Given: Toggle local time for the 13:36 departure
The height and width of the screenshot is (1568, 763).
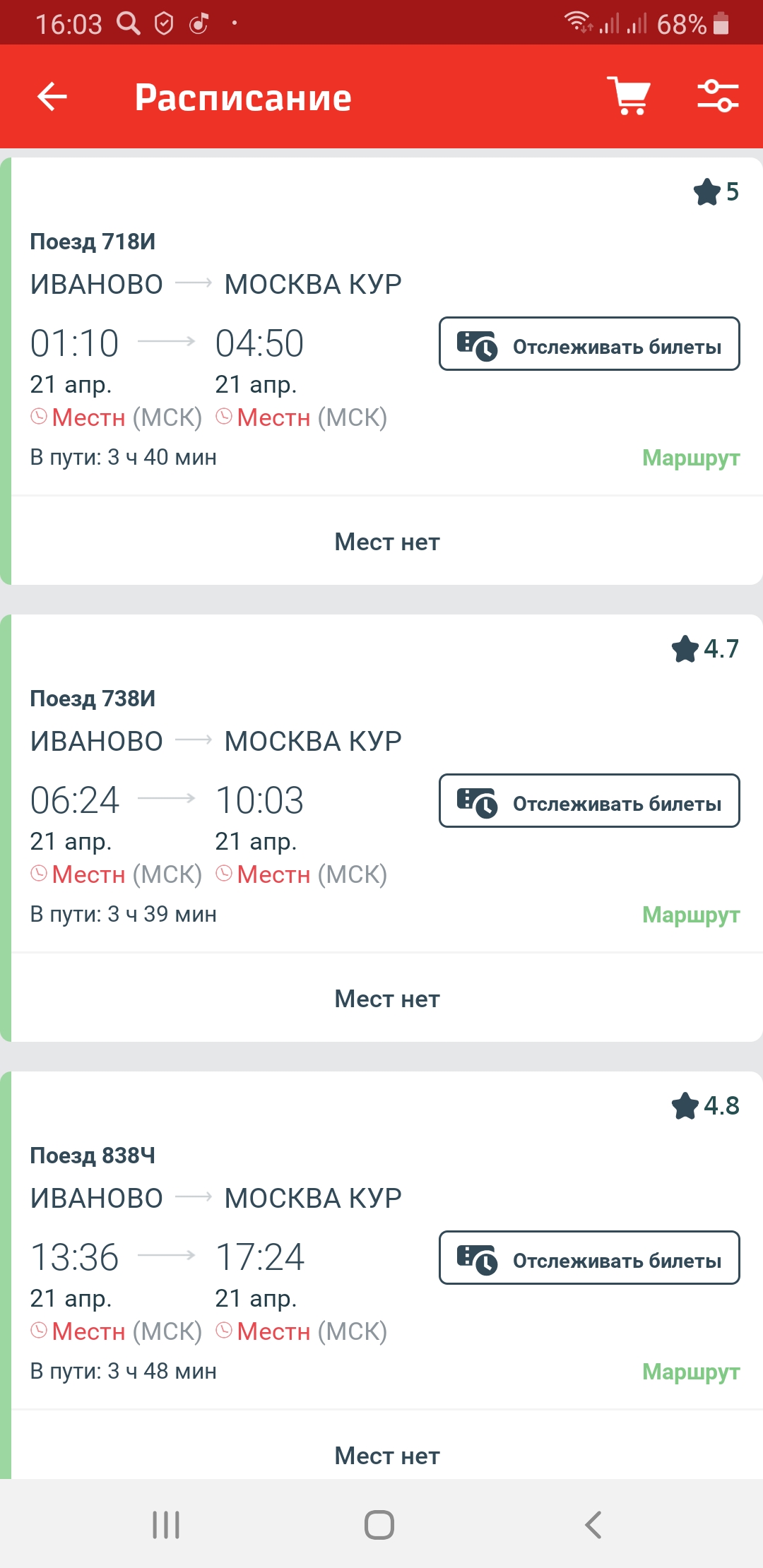Looking at the screenshot, I should 115,1331.
